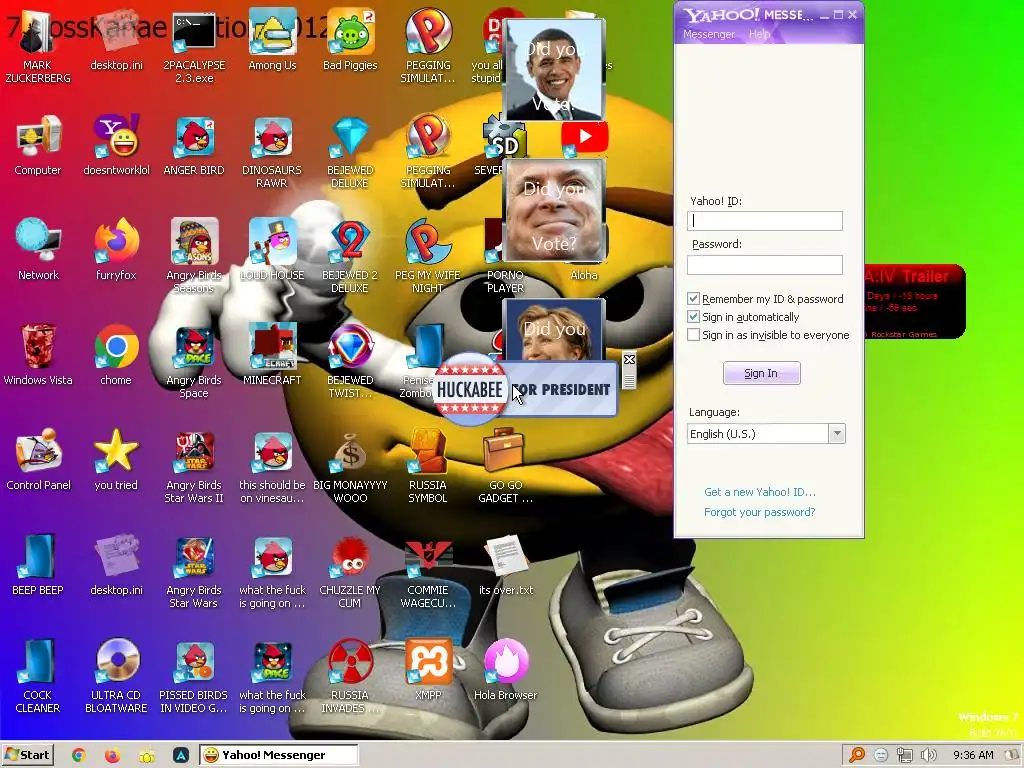Open the BEJEWED DELUXE gem icon
The height and width of the screenshot is (768, 1024).
350,152
